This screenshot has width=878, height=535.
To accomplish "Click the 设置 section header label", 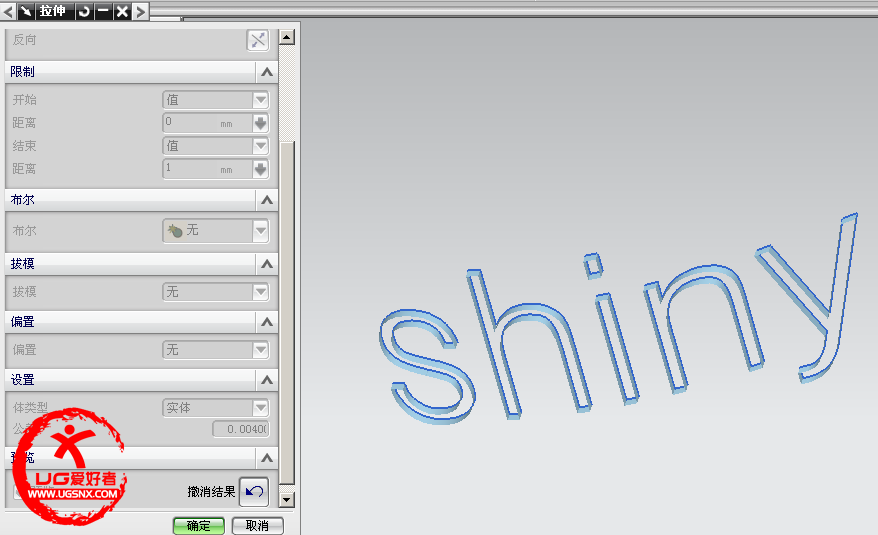I will pos(22,380).
